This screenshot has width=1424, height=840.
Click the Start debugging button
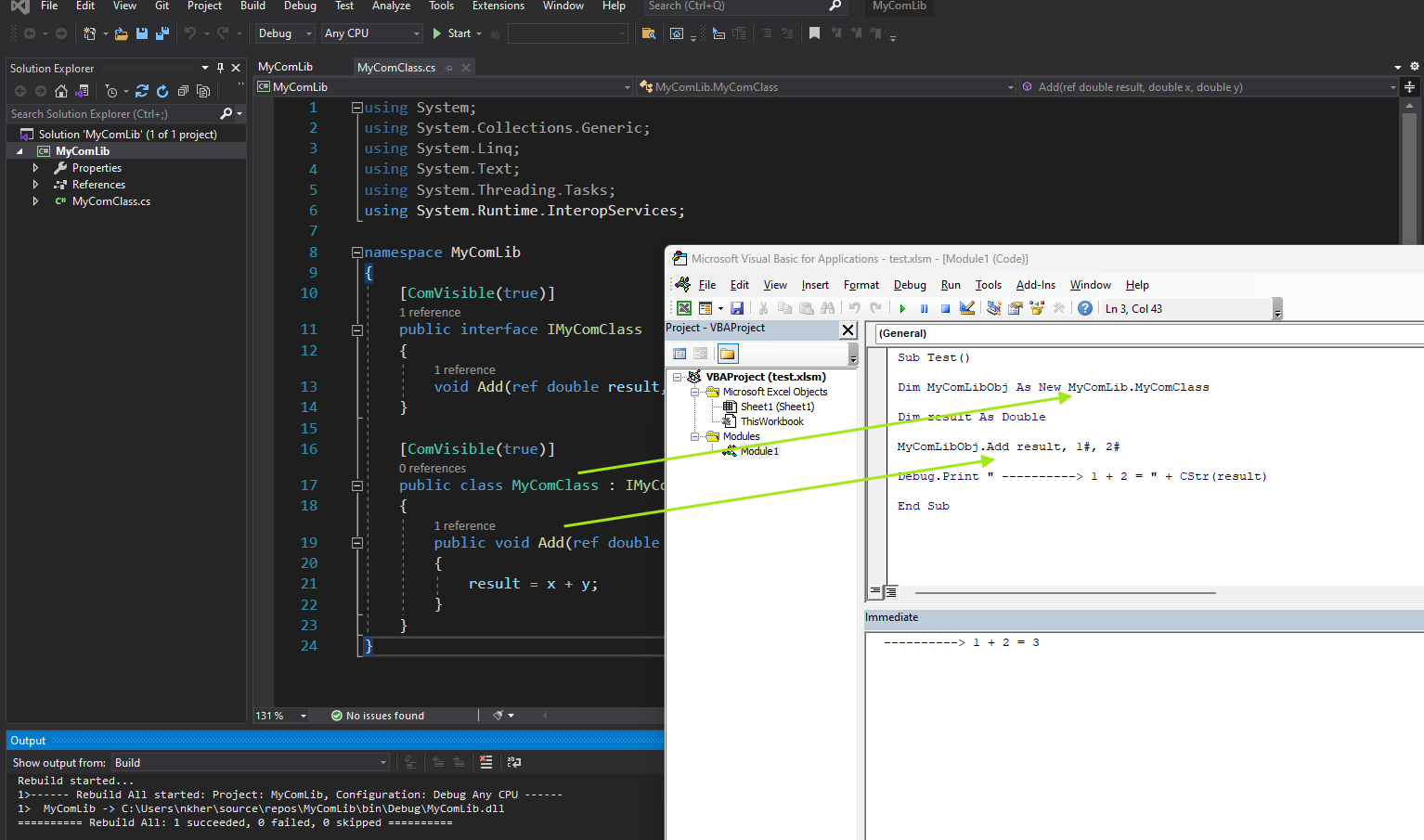[452, 33]
